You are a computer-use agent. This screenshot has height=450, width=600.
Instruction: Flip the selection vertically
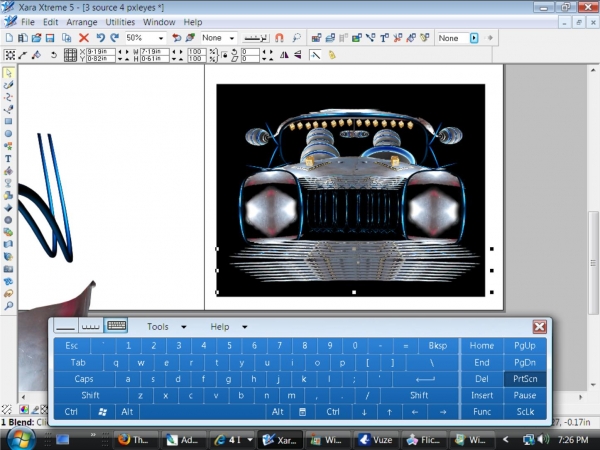point(298,55)
